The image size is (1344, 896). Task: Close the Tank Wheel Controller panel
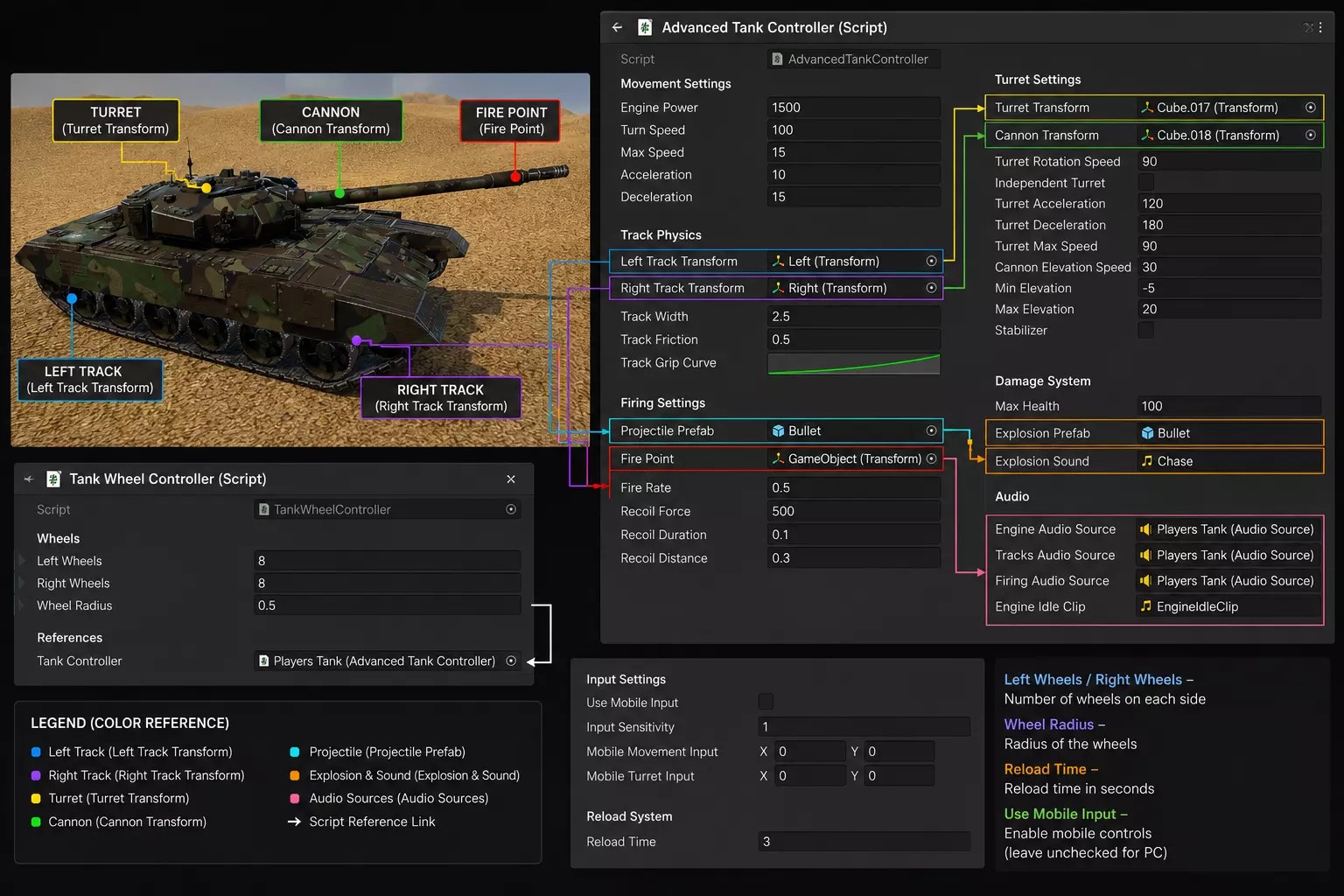[511, 479]
